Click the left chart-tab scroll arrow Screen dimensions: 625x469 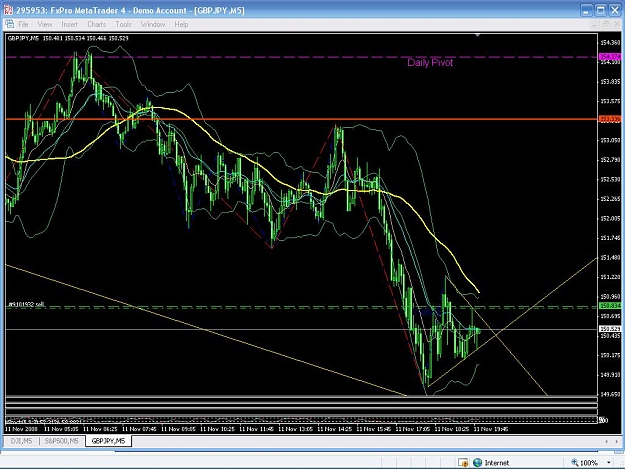click(607, 441)
